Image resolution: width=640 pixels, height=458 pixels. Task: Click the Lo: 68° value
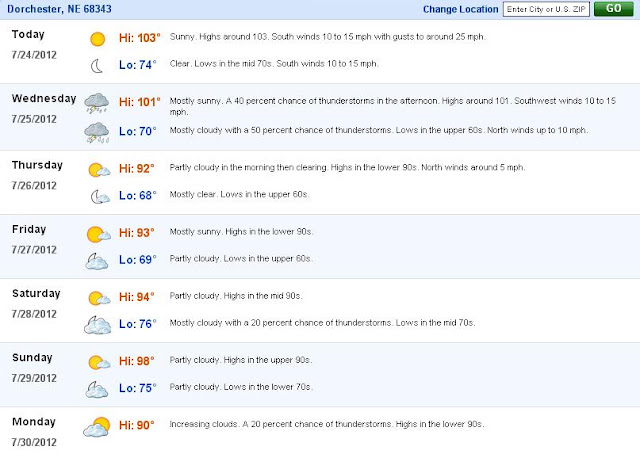[138, 196]
